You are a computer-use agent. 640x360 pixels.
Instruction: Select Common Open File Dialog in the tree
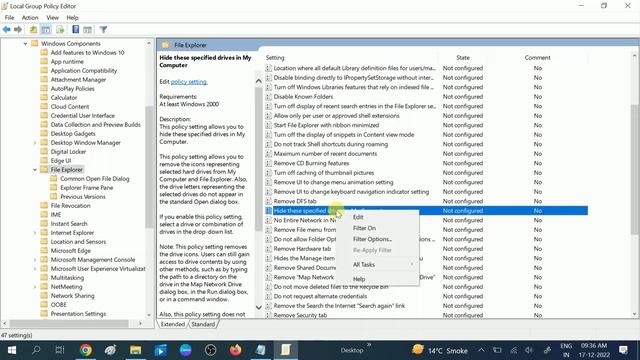coord(95,179)
